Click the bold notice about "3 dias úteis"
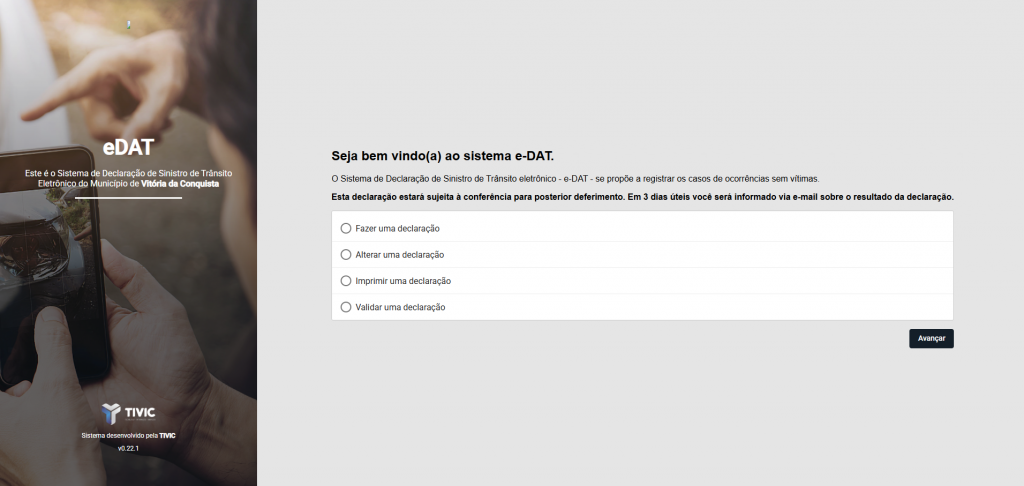 click(642, 197)
